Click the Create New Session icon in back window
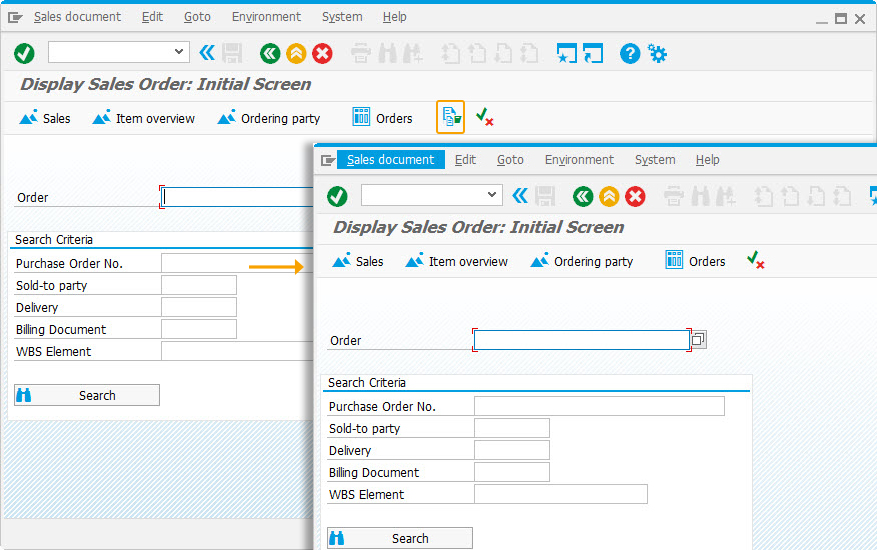The image size is (877, 550). [567, 54]
